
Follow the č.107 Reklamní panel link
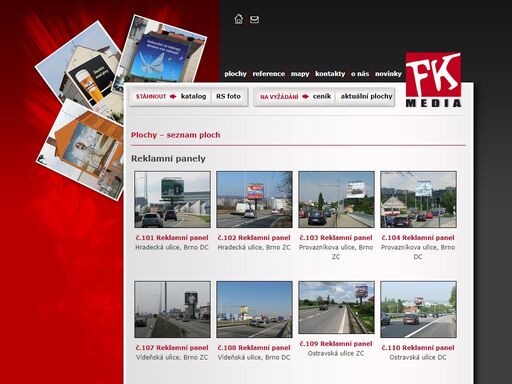(x=172, y=348)
